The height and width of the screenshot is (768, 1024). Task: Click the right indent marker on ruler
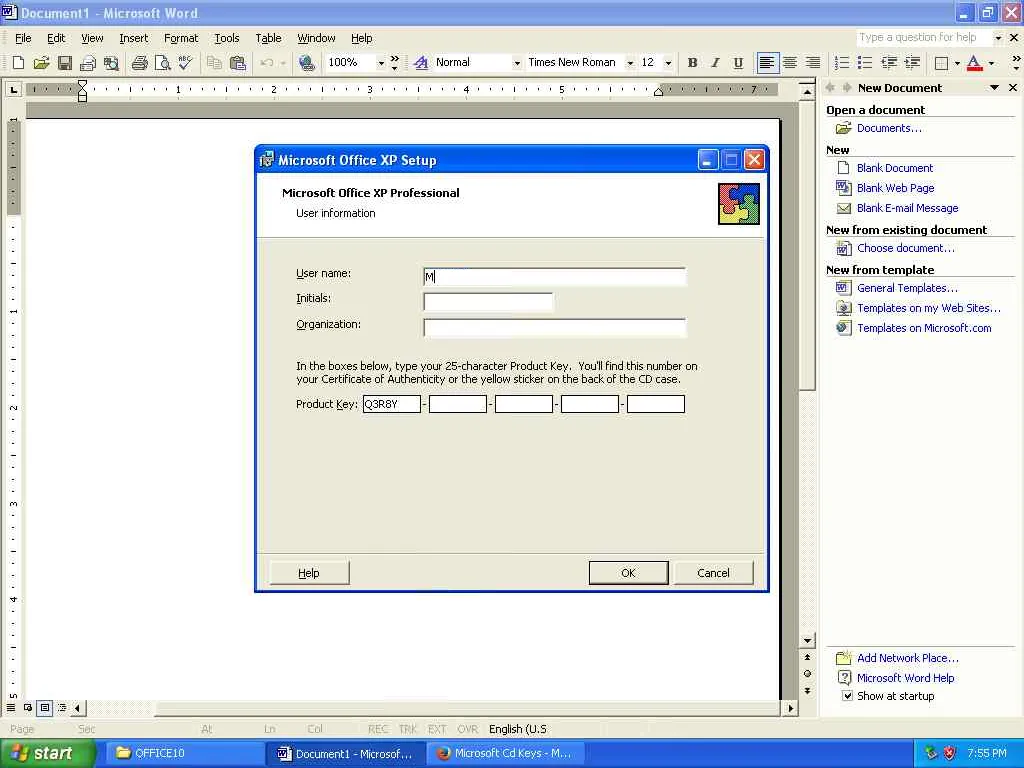coord(658,91)
